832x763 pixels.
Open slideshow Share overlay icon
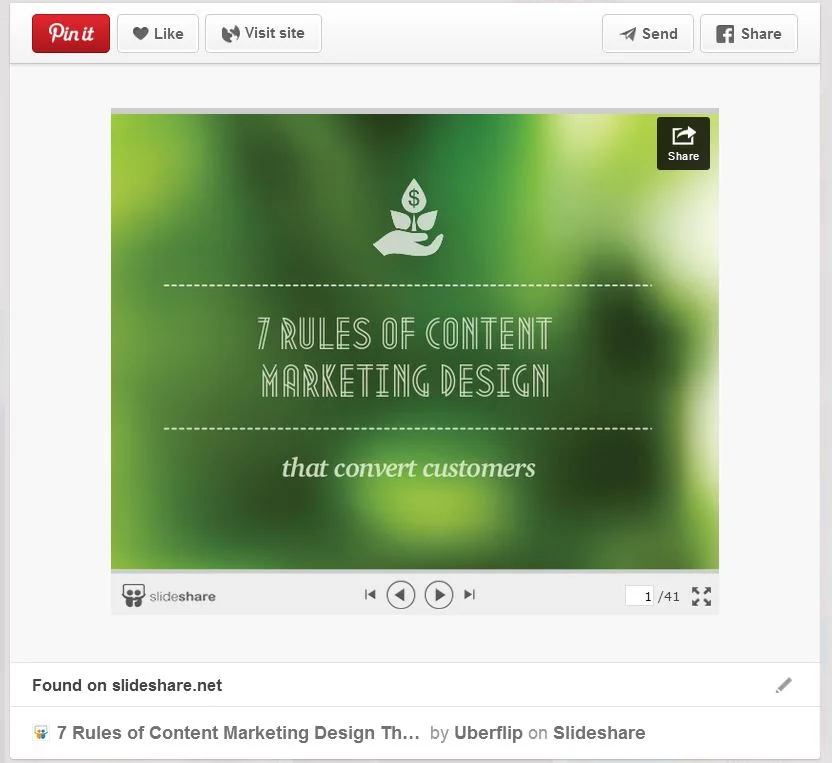point(683,143)
